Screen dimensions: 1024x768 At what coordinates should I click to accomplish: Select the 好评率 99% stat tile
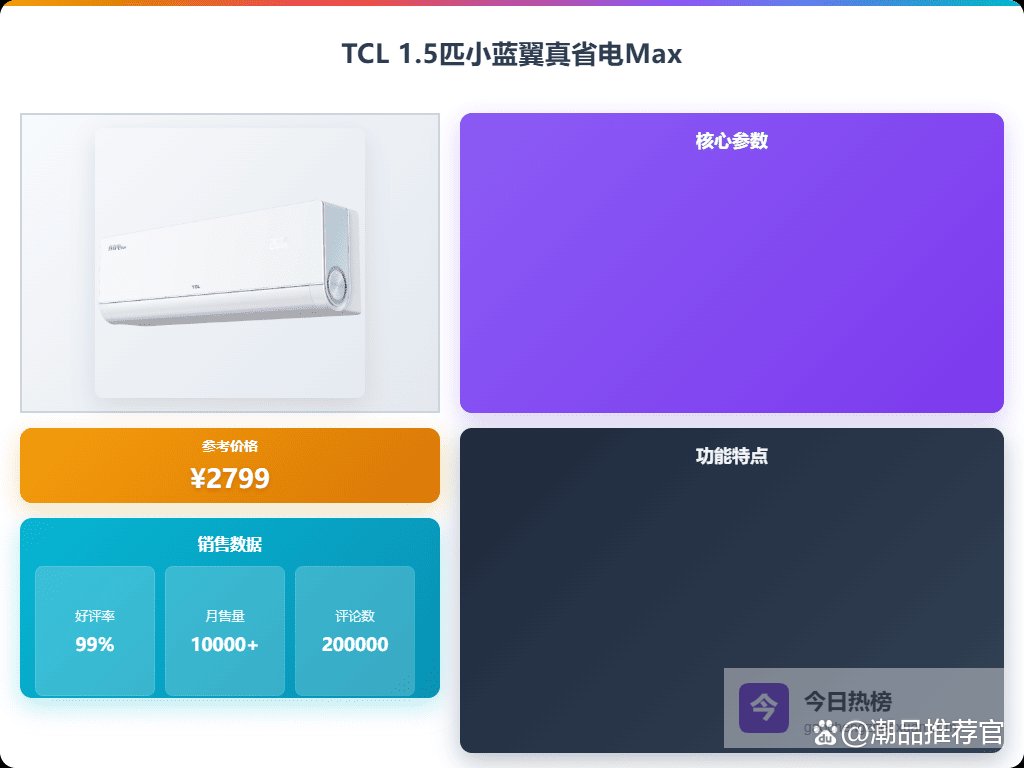(x=95, y=631)
